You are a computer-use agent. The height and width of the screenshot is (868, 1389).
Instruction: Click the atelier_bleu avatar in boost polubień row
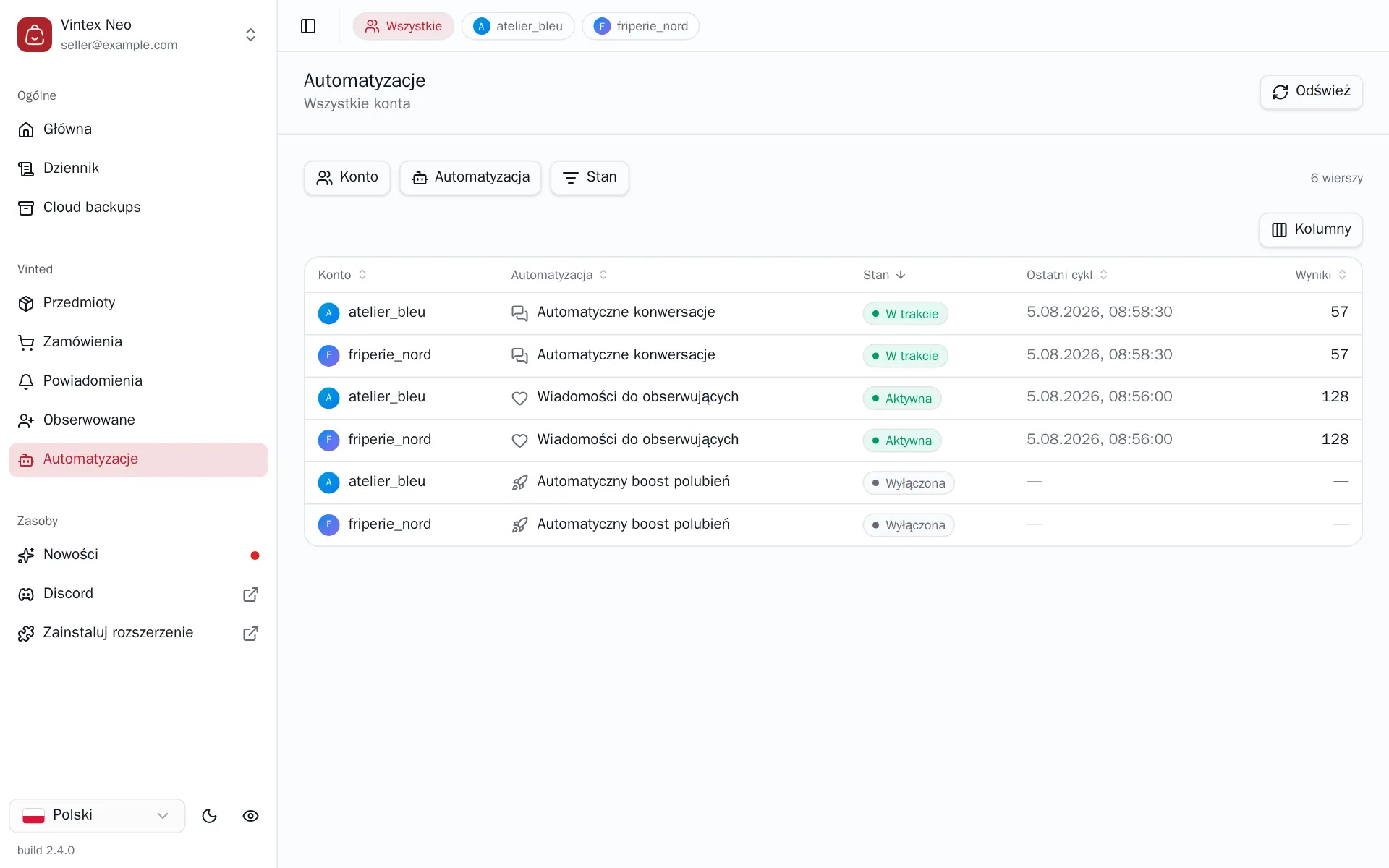tap(328, 482)
